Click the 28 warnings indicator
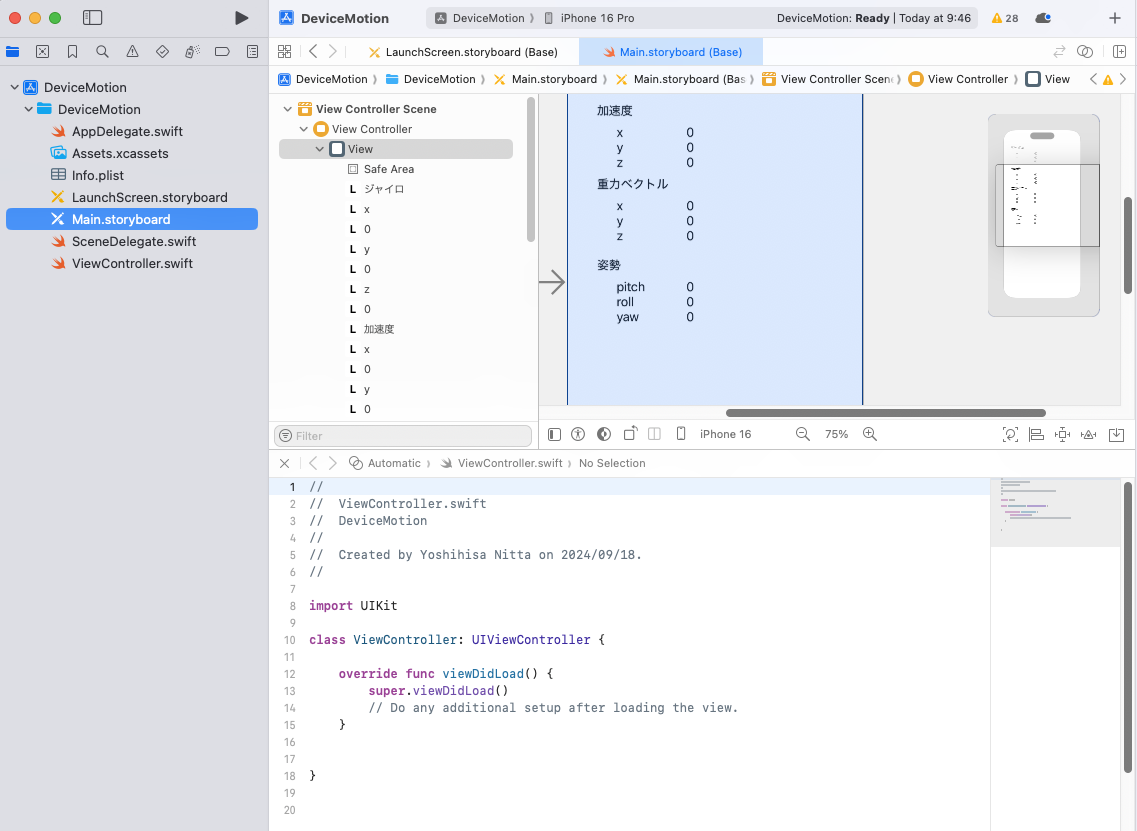 [1005, 18]
